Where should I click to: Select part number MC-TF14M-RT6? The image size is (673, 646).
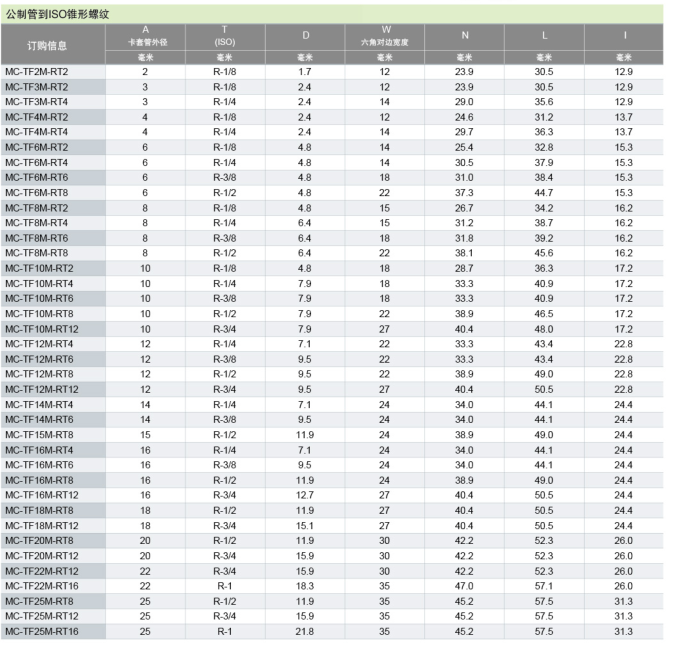coord(39,420)
